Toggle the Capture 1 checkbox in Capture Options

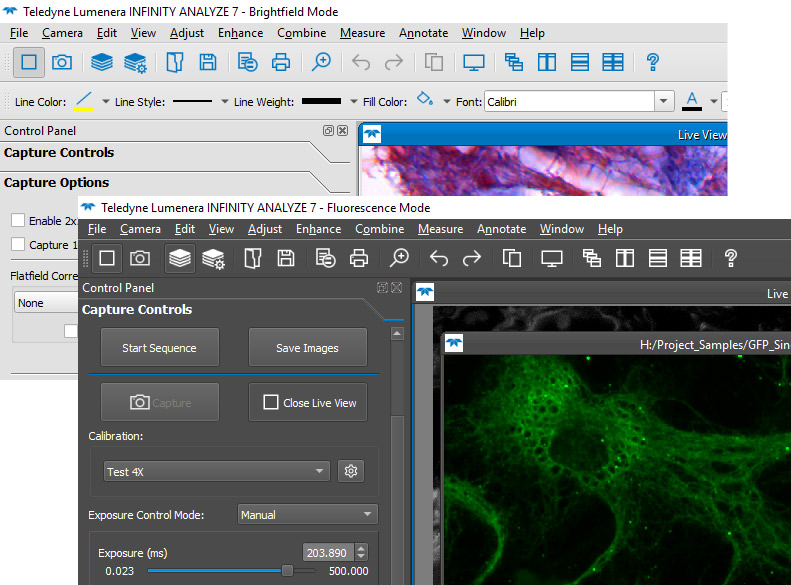point(18,244)
